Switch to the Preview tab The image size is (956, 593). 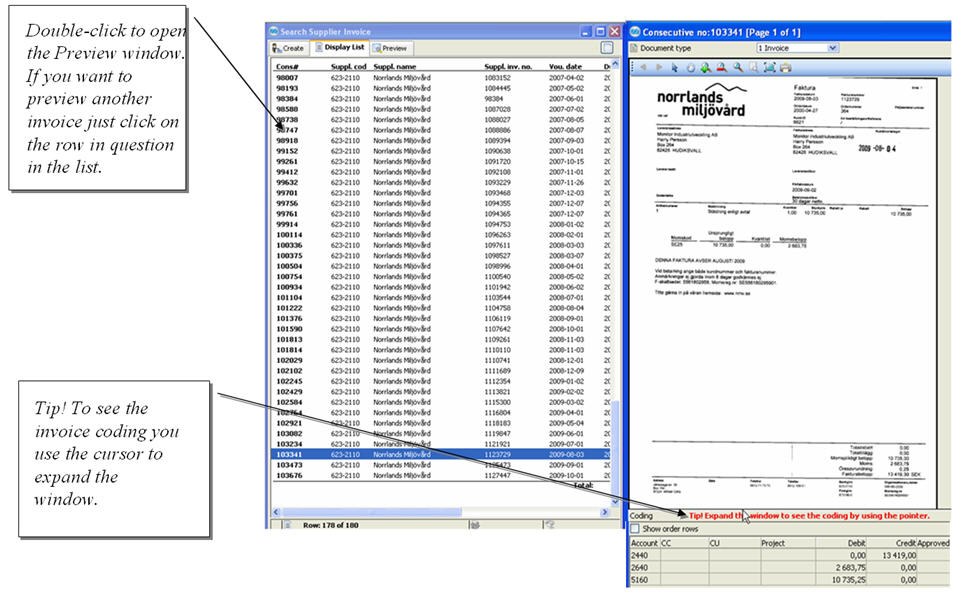click(390, 48)
